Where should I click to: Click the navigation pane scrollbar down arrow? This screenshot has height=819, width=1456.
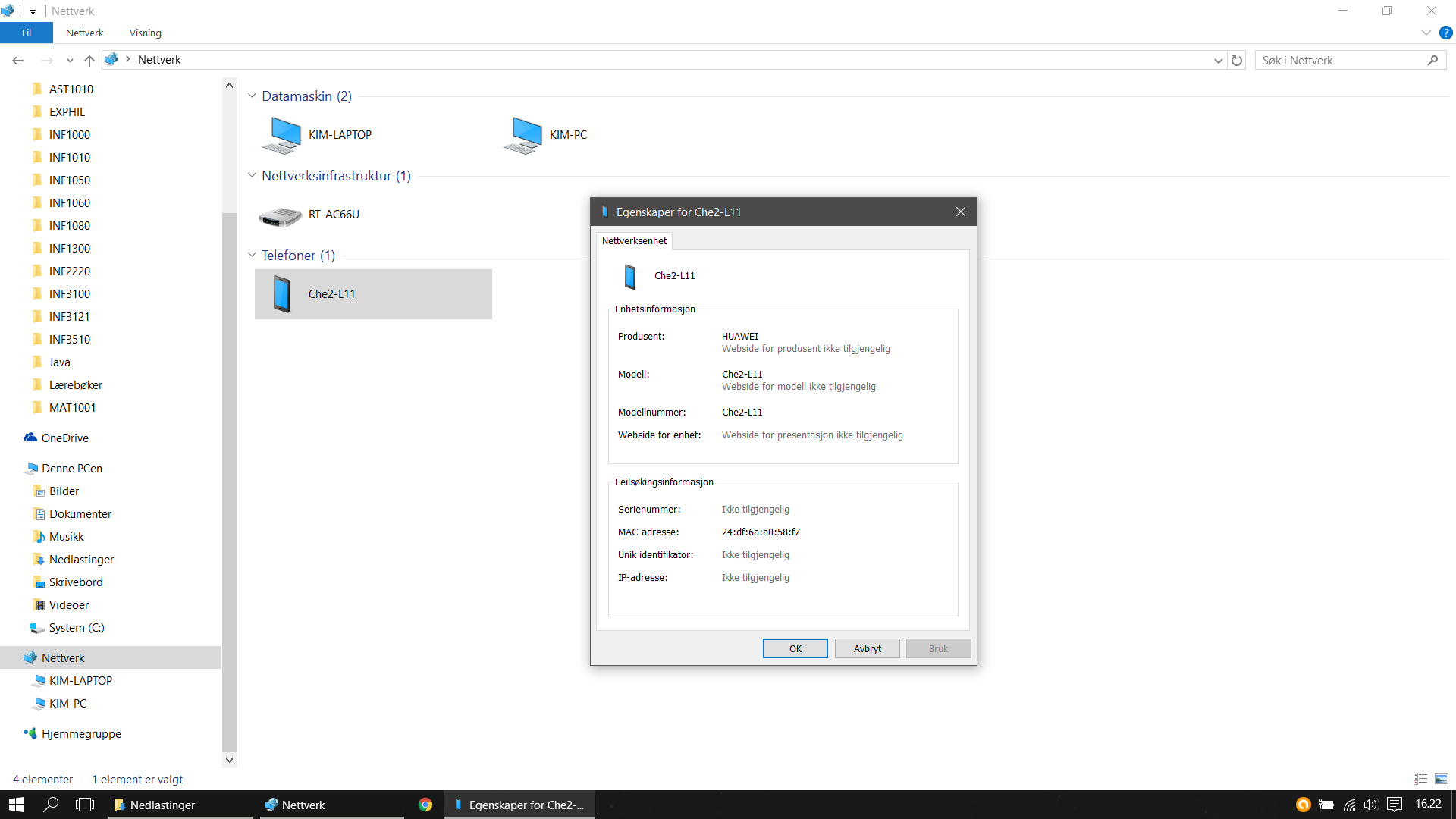pos(229,759)
